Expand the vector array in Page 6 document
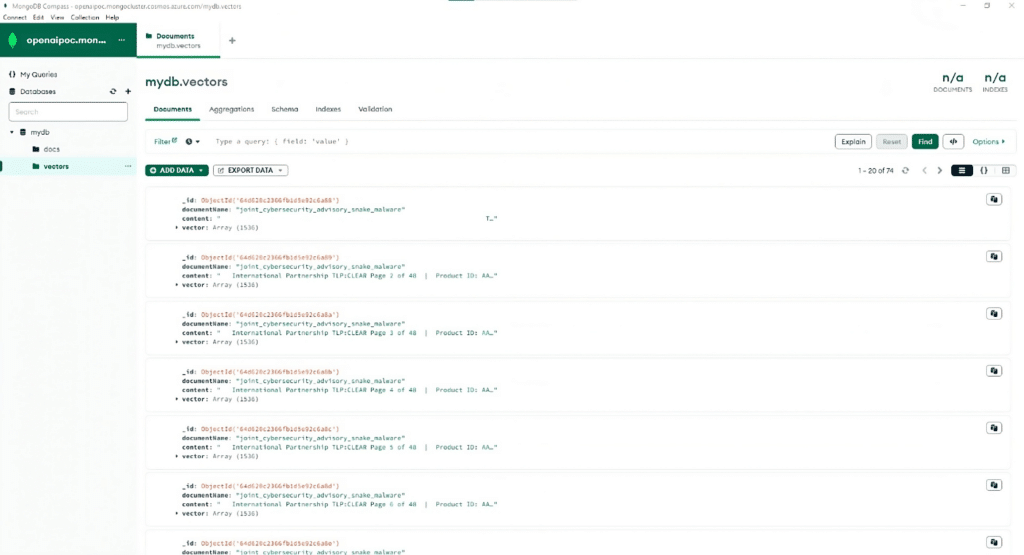 [x=176, y=513]
